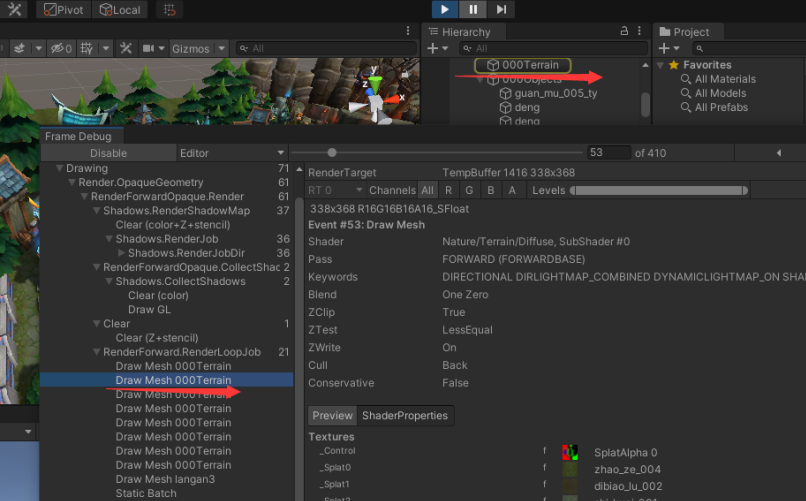The image size is (806, 501).
Task: Open scene effects dropdown arrow
Action: 39,49
